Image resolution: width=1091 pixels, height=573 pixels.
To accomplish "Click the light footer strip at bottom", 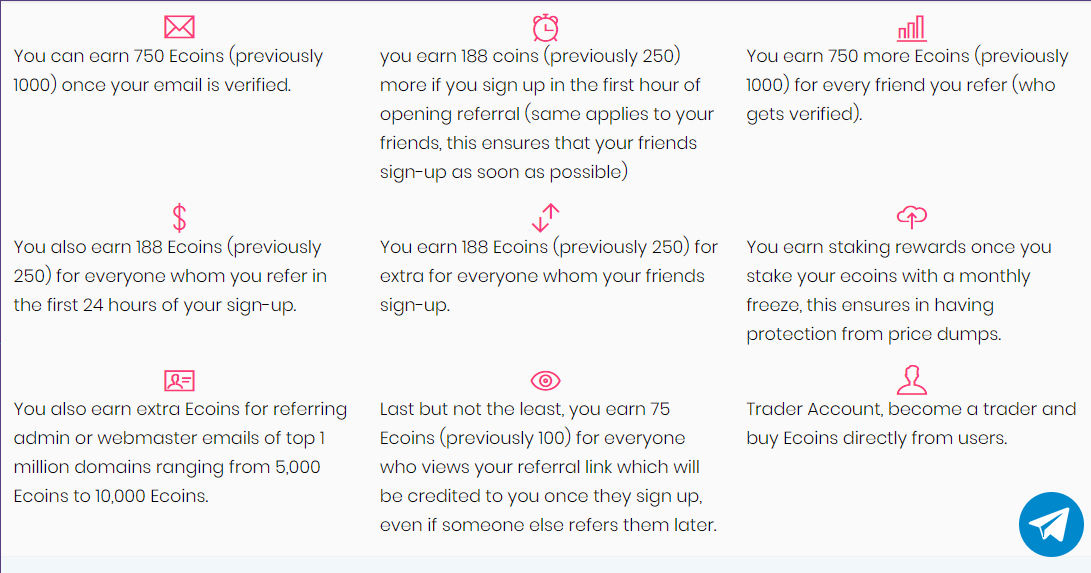I will [x=546, y=565].
